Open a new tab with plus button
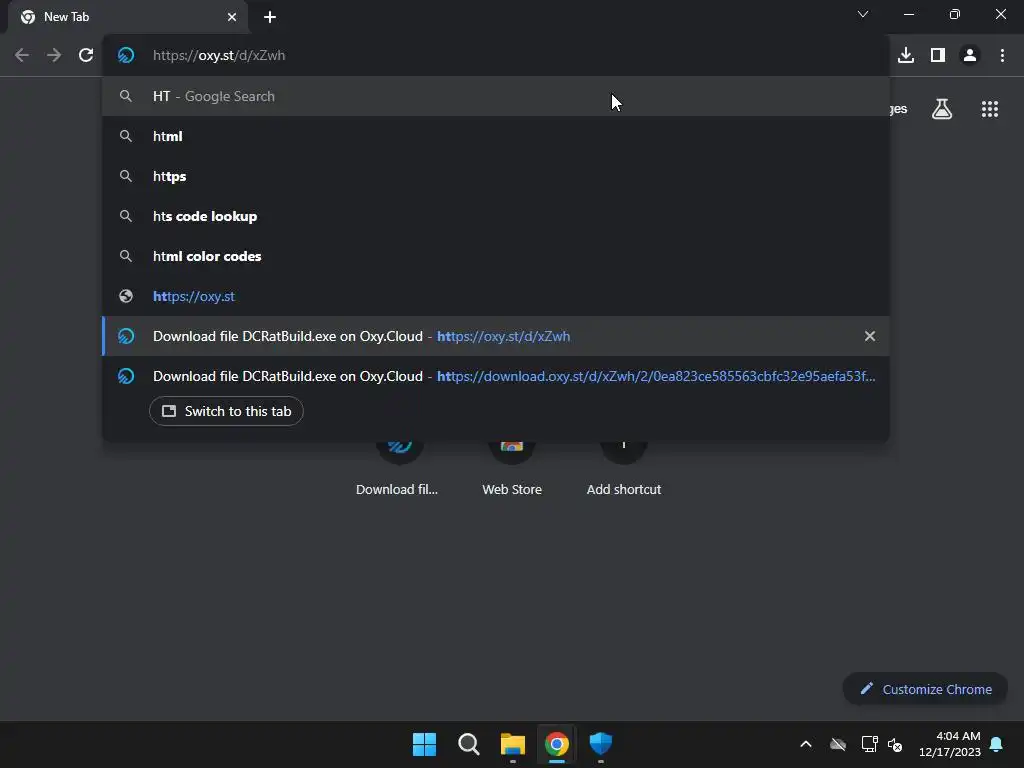The image size is (1024, 768). point(270,17)
